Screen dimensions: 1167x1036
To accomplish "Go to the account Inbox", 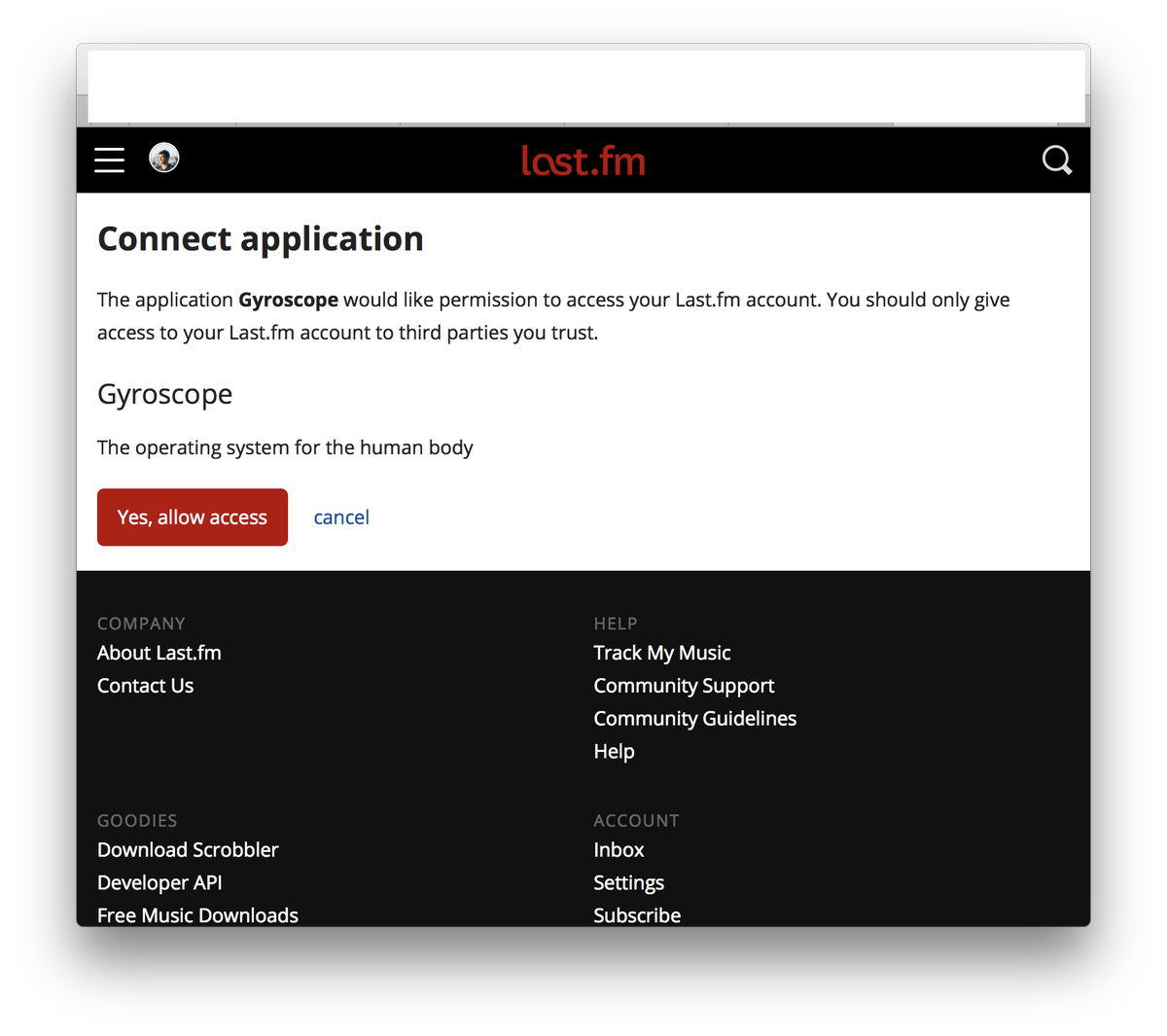I will tap(619, 850).
